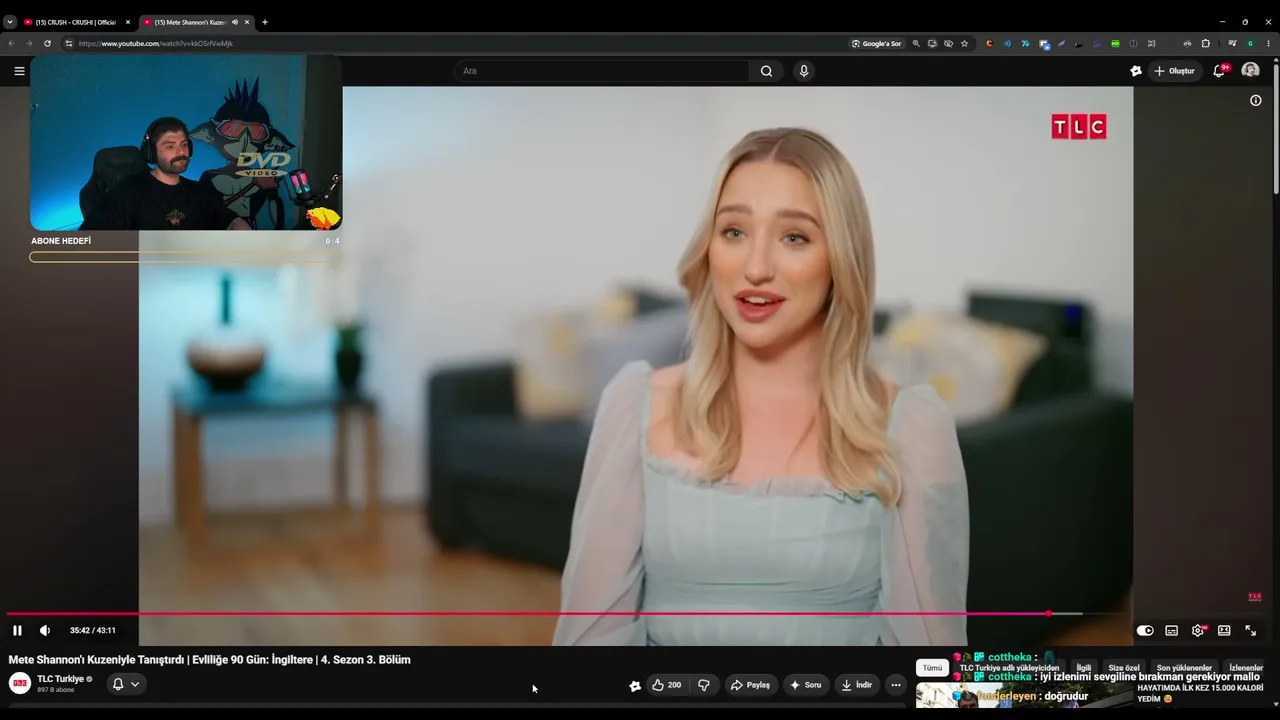Image resolution: width=1280 pixels, height=720 pixels.
Task: Share the video with Paylaş
Action: [751, 685]
